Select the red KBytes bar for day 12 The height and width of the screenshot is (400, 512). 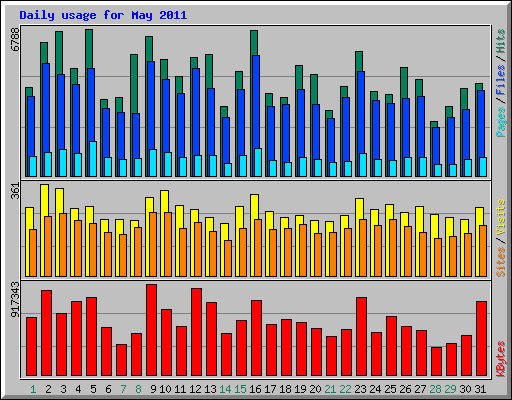[197, 332]
